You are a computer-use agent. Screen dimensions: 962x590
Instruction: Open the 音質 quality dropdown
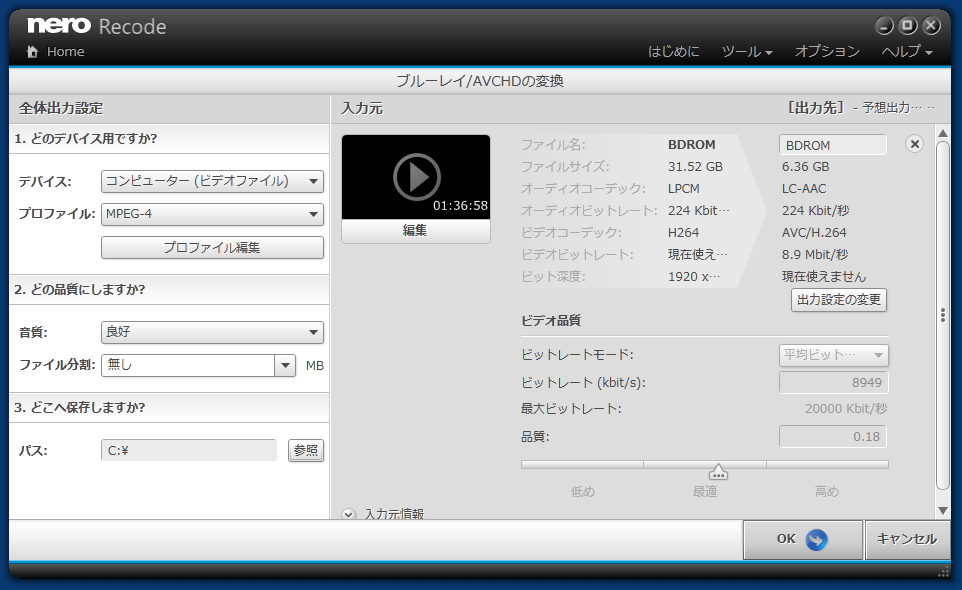212,332
